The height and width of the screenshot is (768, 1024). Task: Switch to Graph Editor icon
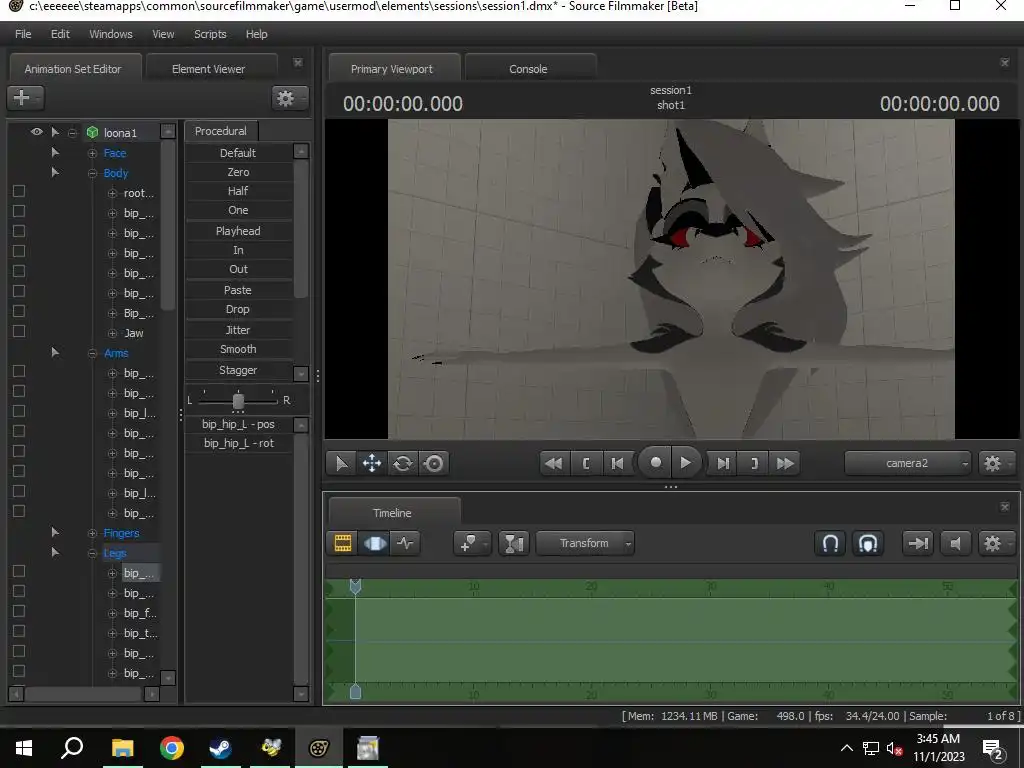(x=406, y=543)
